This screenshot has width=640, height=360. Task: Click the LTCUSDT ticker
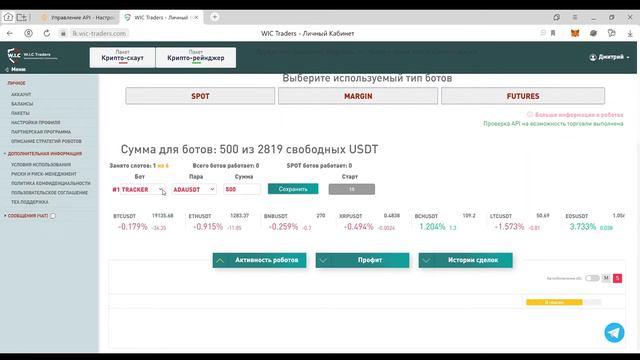520,223
